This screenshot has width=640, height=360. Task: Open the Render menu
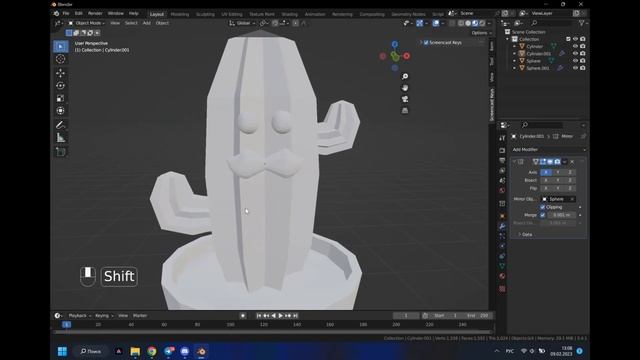95,13
